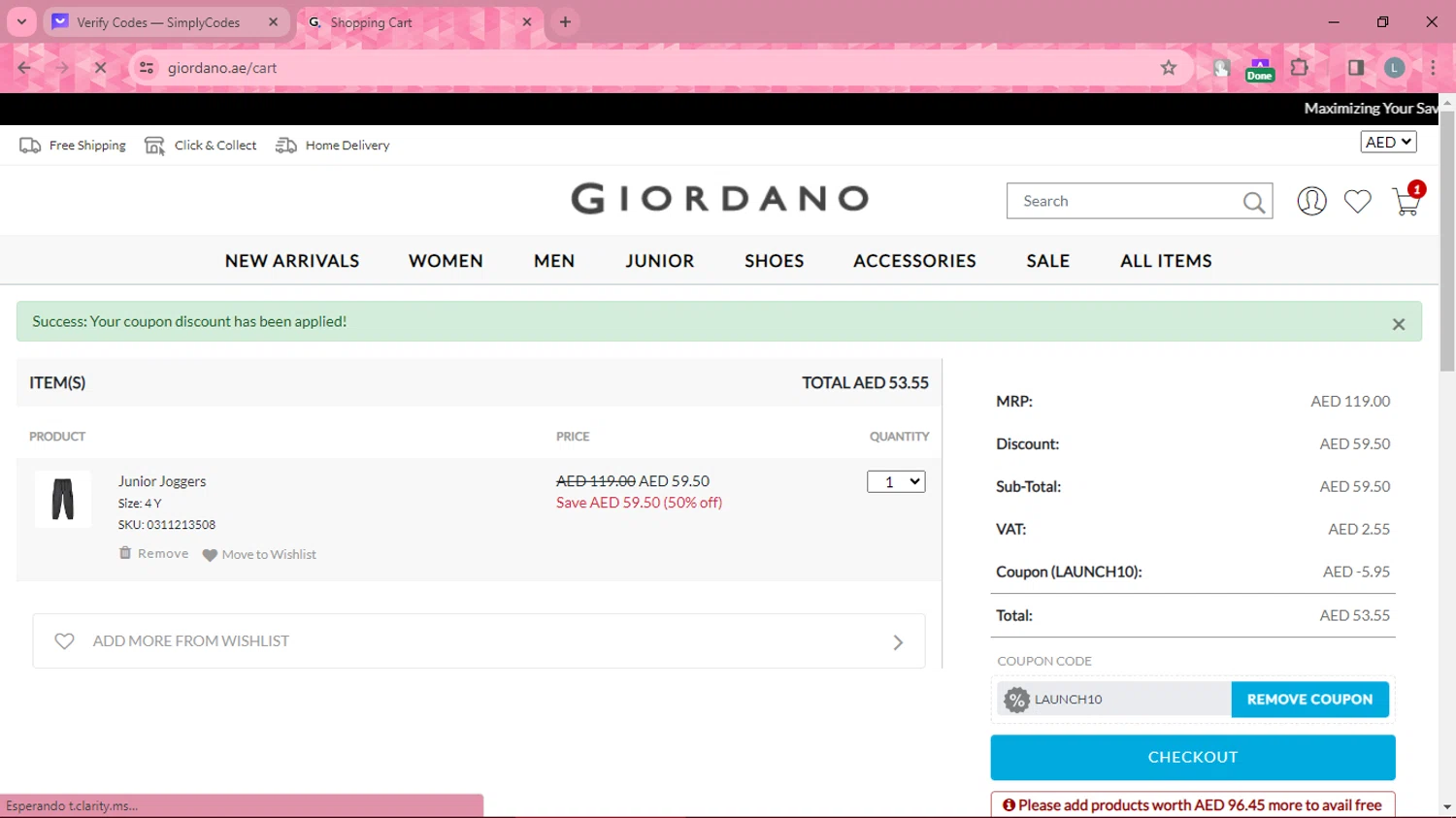The width and height of the screenshot is (1456, 818).
Task: Click the Remove Coupon button
Action: [x=1309, y=700]
